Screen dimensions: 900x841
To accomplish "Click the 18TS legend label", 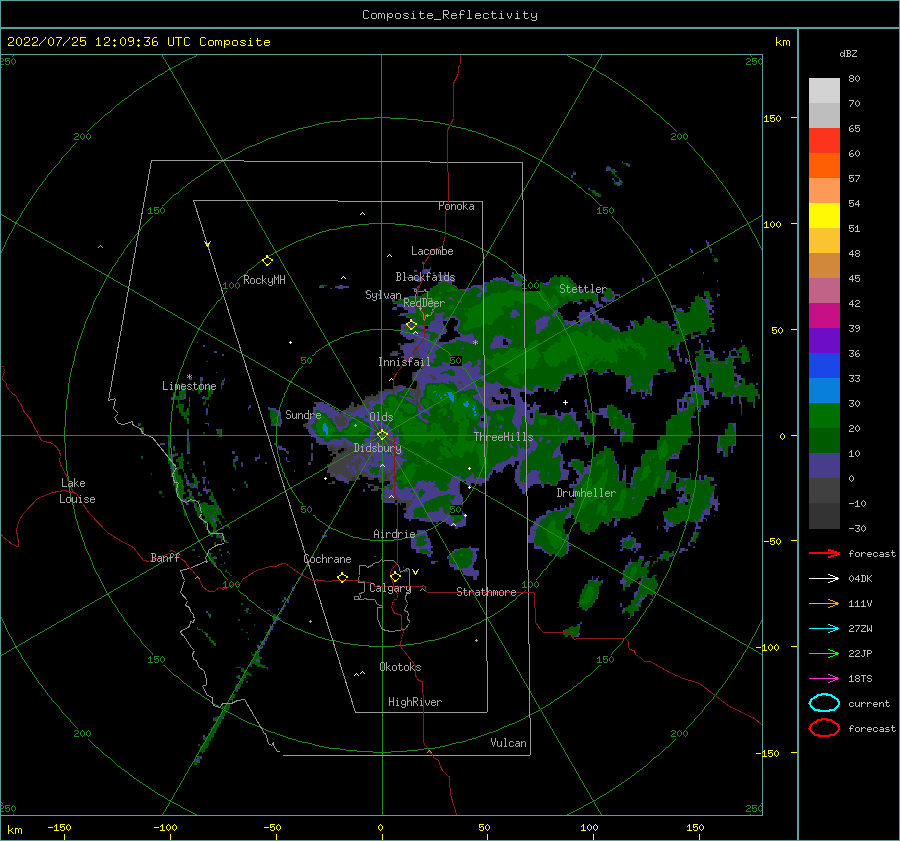I will (x=860, y=679).
